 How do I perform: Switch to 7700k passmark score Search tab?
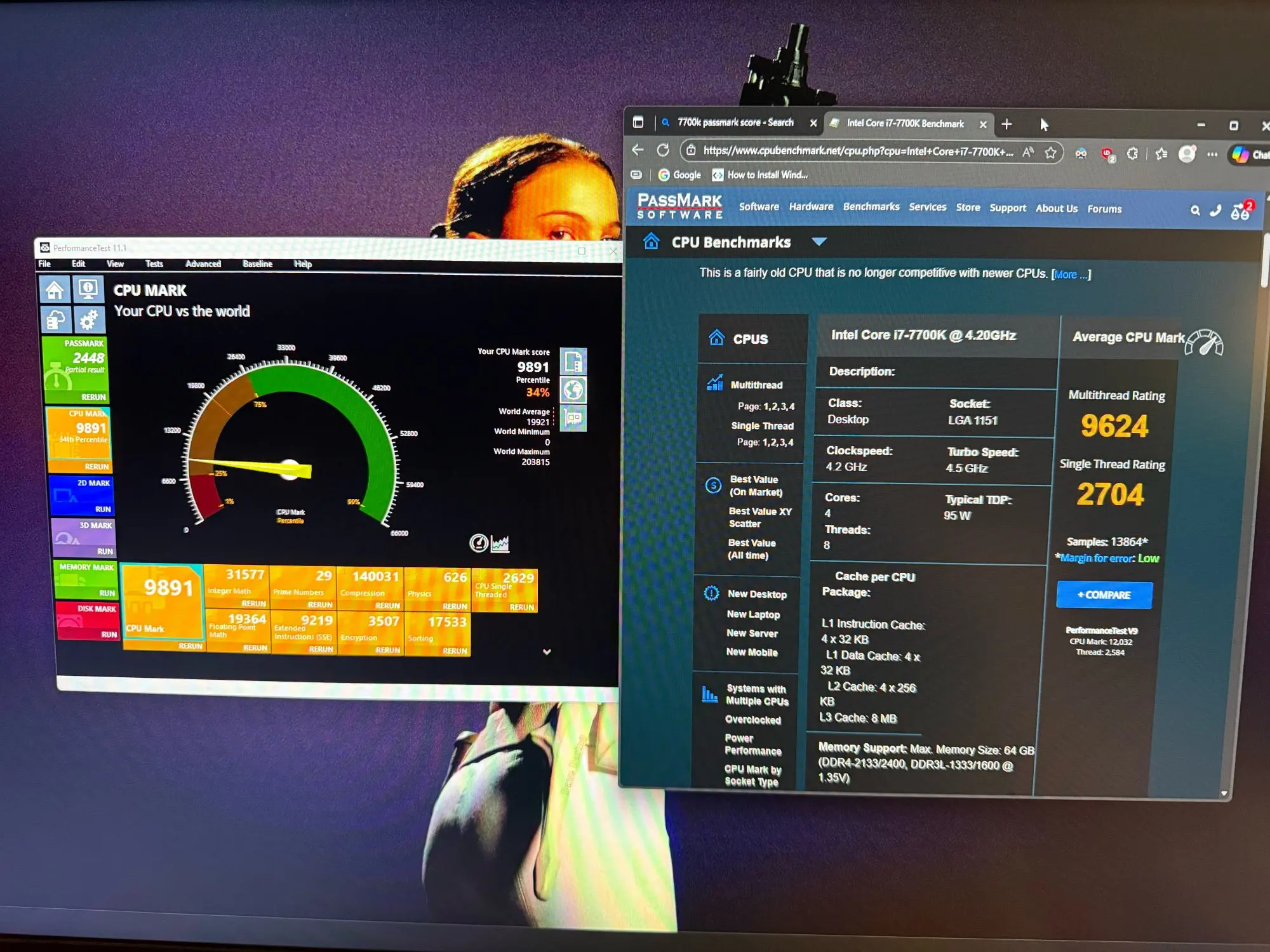[735, 122]
